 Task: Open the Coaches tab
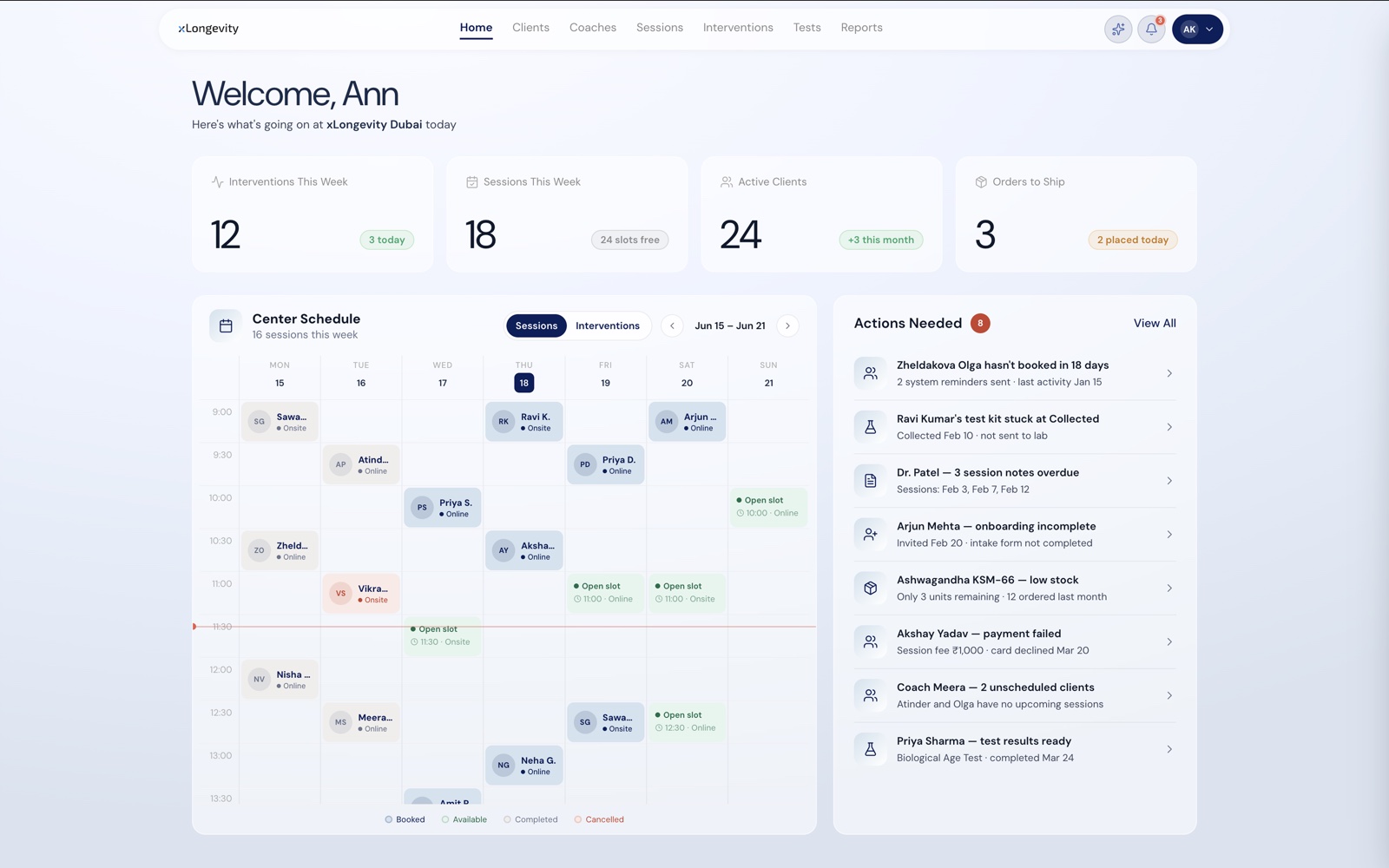click(593, 28)
